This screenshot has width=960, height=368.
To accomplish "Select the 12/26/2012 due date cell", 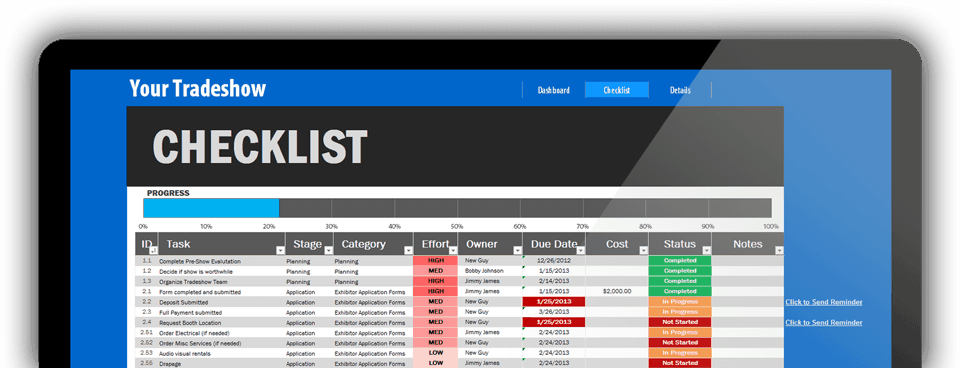I will 553,261.
